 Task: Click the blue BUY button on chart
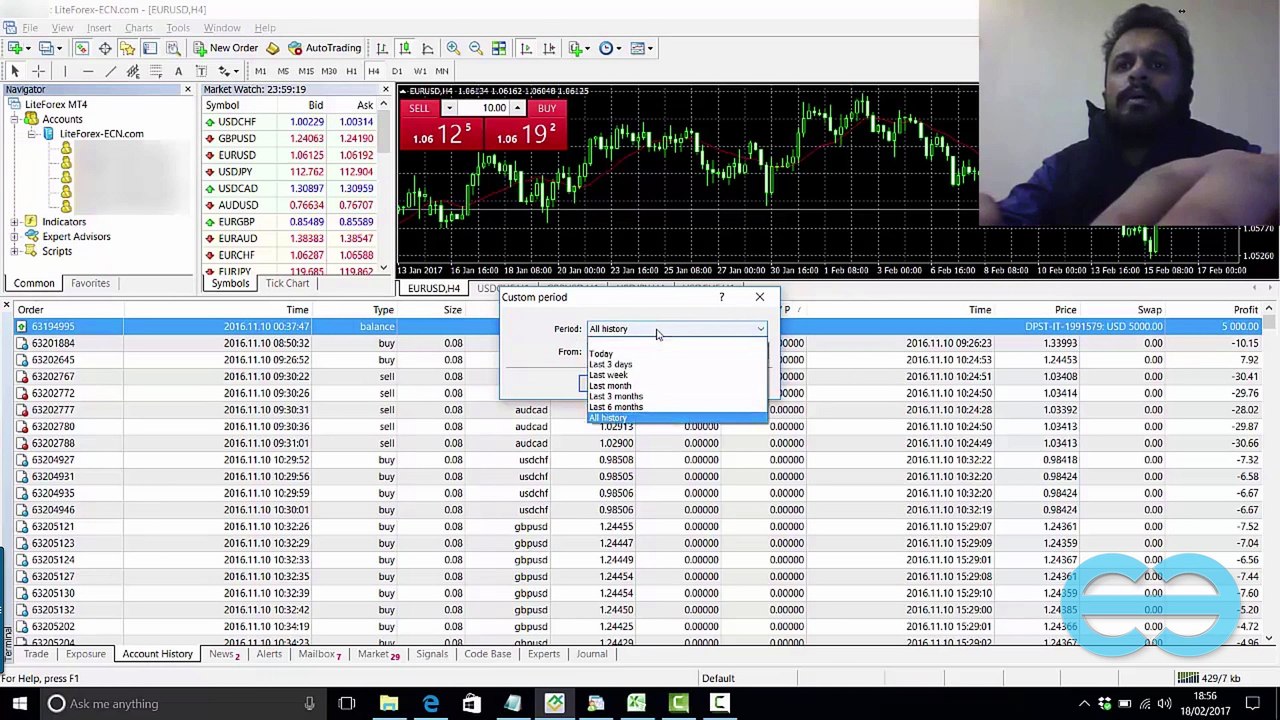[x=547, y=108]
